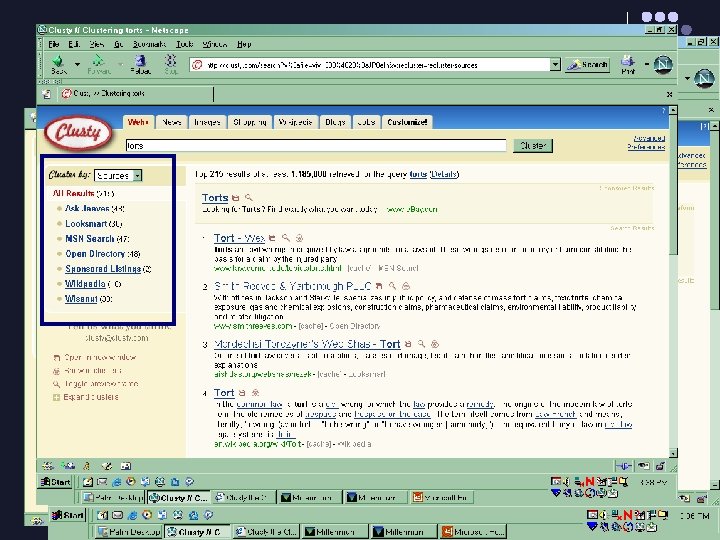Click the Netscape N logo throbber
This screenshot has width=720, height=540.
pyautogui.click(x=663, y=64)
